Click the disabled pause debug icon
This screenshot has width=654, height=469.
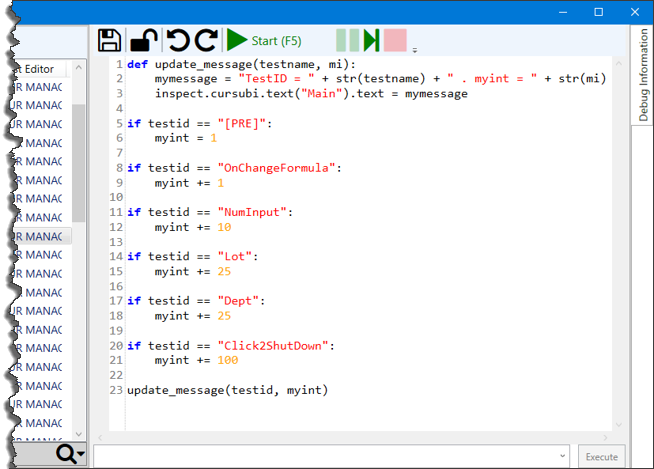347,41
